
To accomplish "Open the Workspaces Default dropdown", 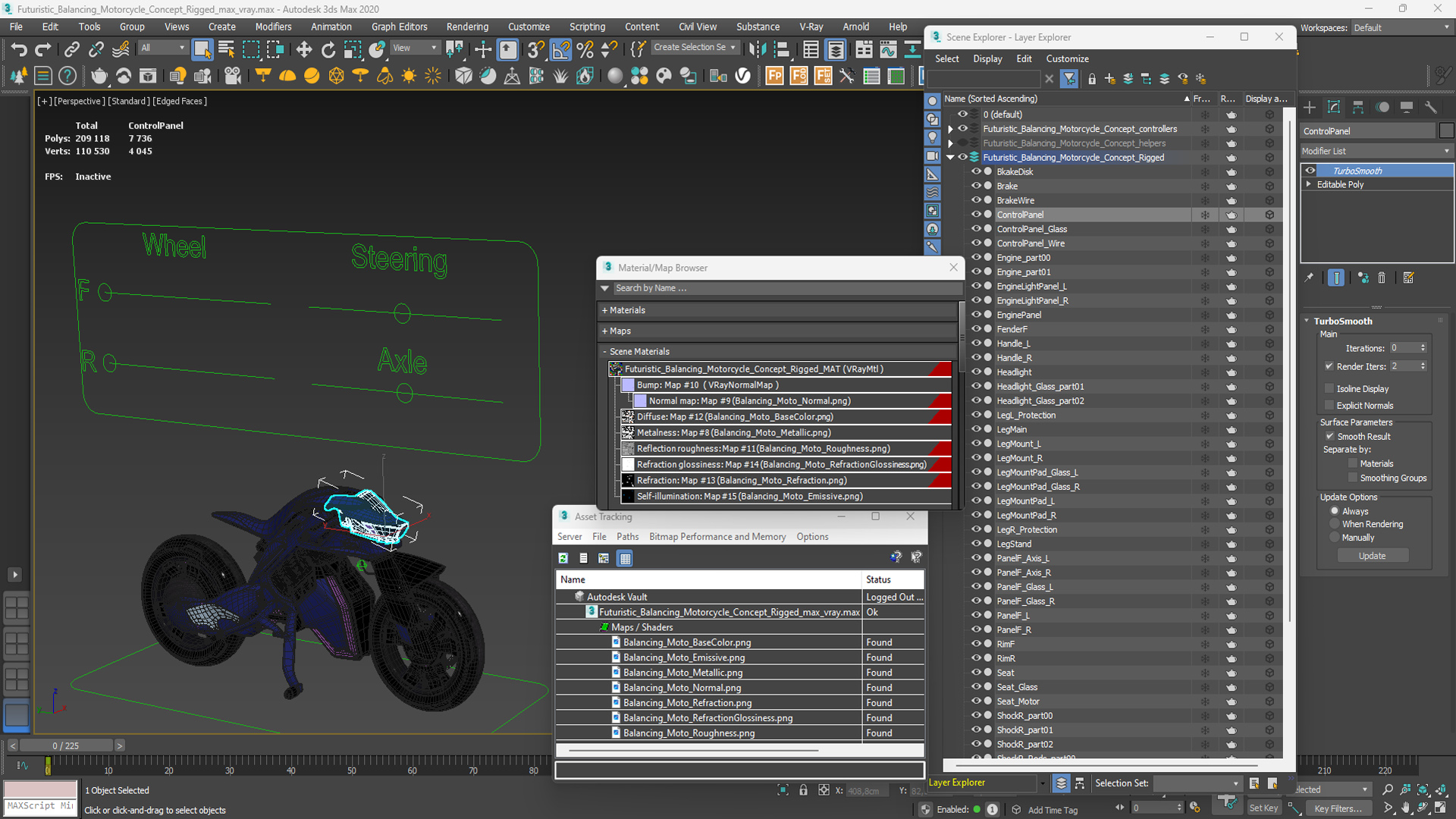I will pyautogui.click(x=1401, y=27).
